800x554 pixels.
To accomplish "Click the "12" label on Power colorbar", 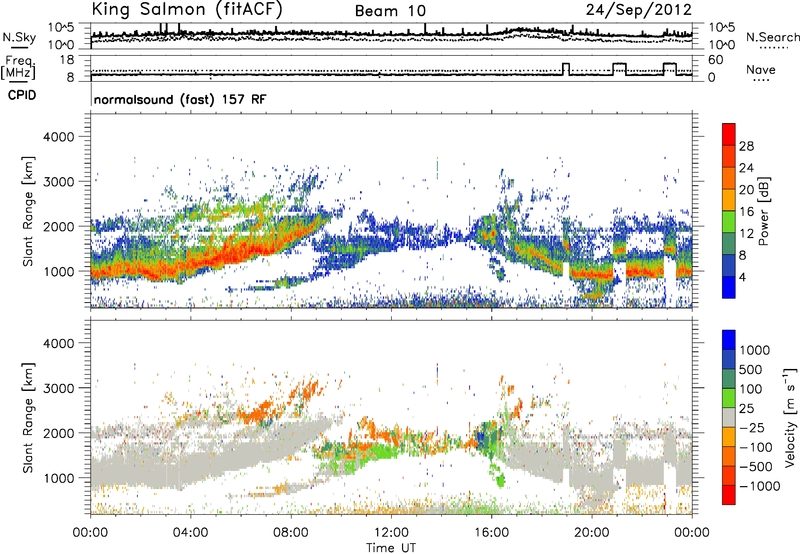I will [746, 234].
